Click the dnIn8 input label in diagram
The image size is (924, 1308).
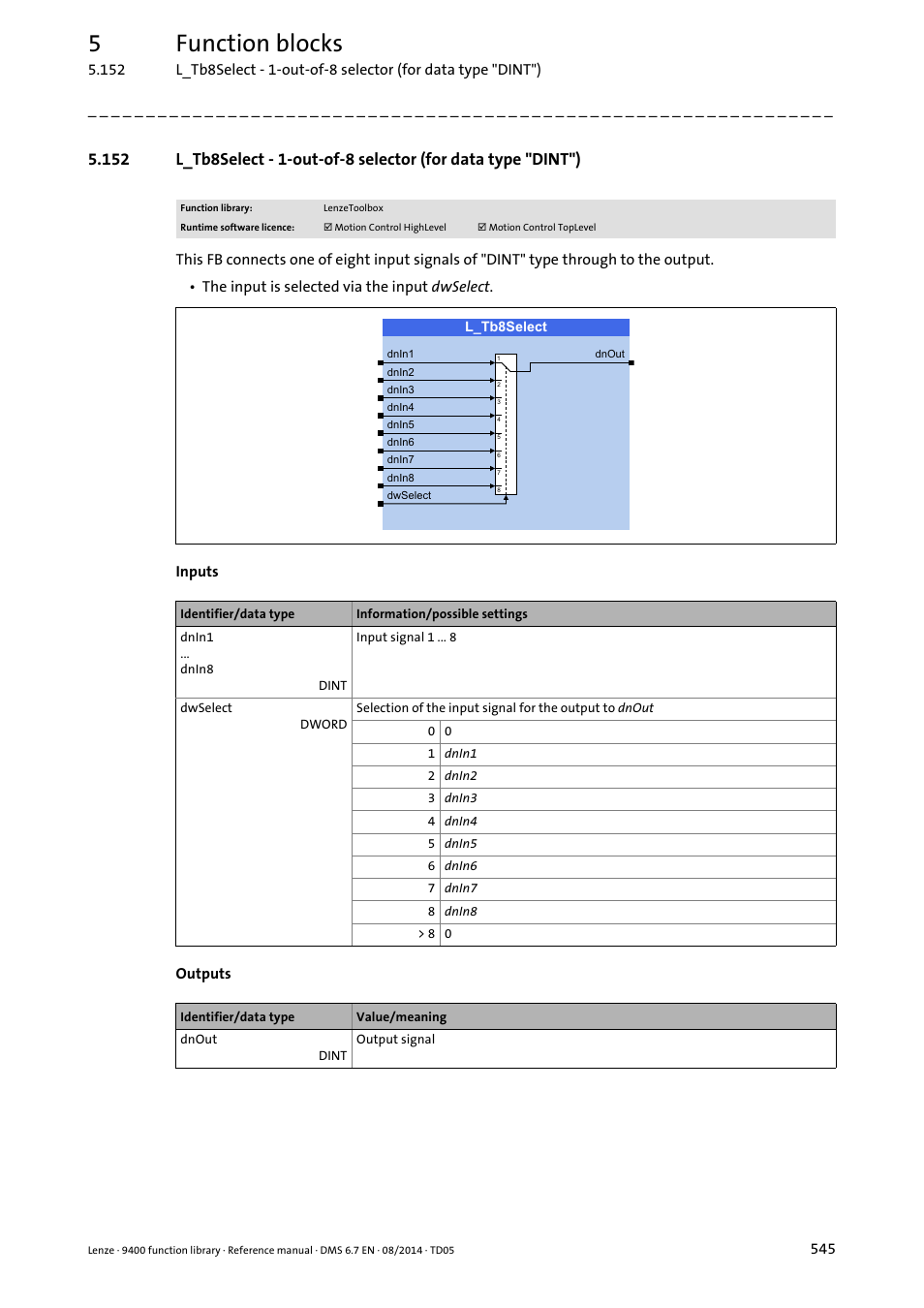point(400,478)
